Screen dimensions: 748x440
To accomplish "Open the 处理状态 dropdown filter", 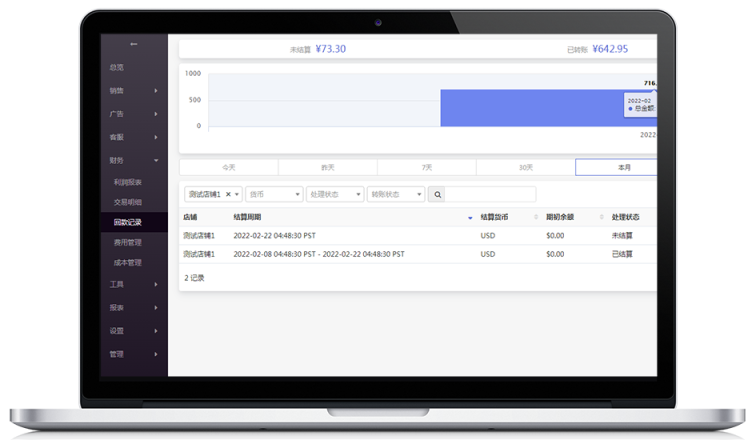I will coord(334,194).
